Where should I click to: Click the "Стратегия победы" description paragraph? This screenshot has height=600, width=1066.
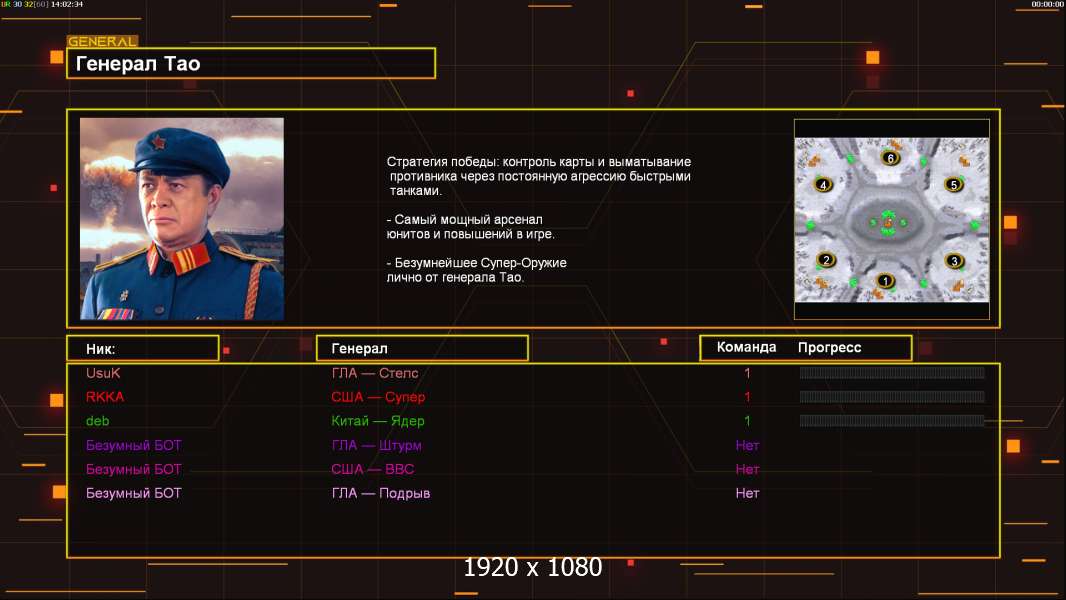(539, 176)
